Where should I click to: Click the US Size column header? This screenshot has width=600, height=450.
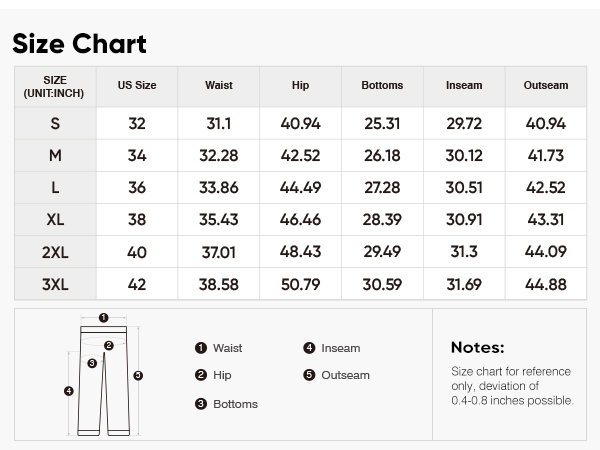click(137, 85)
